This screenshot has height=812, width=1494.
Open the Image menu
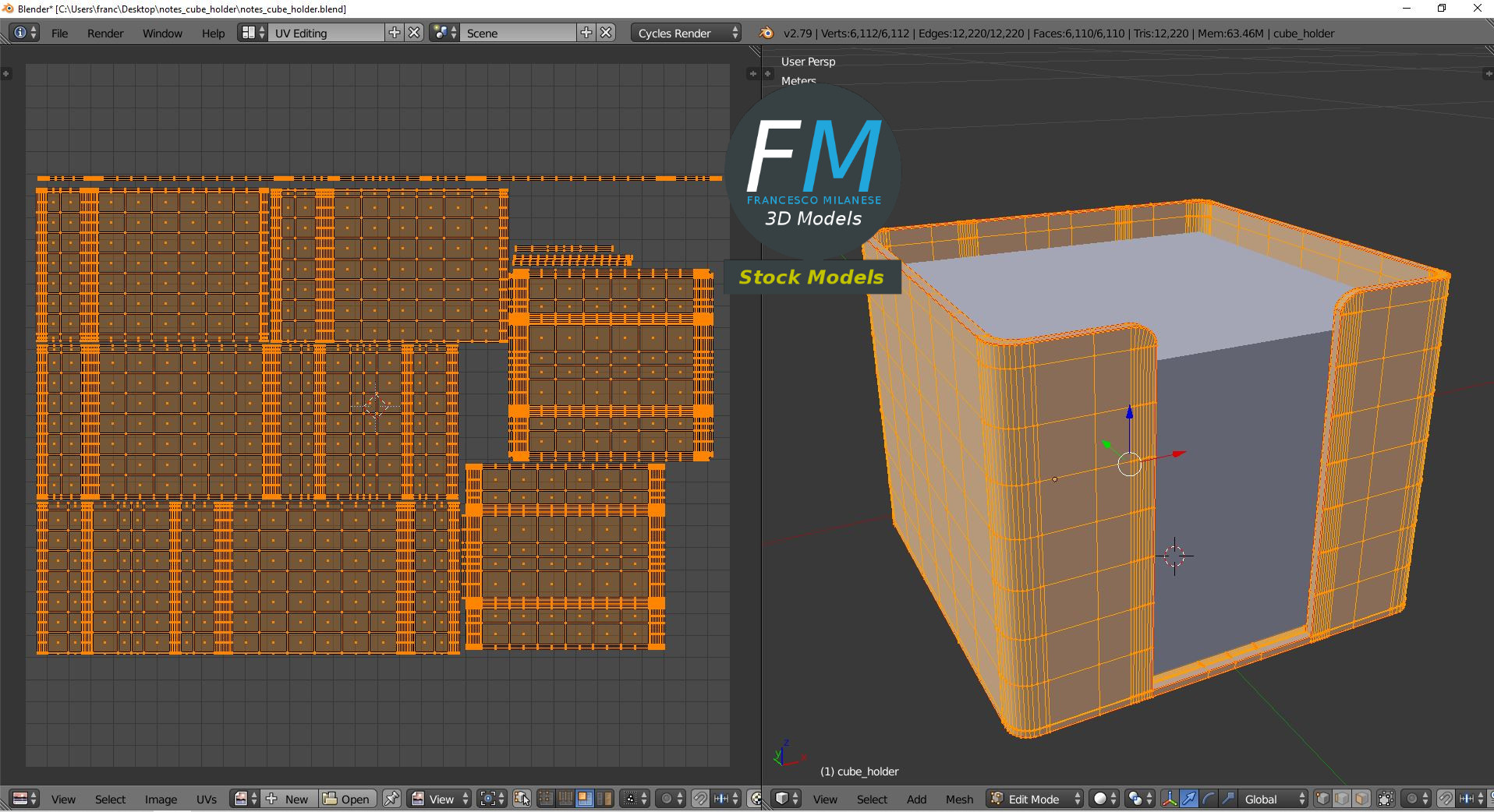coord(161,800)
